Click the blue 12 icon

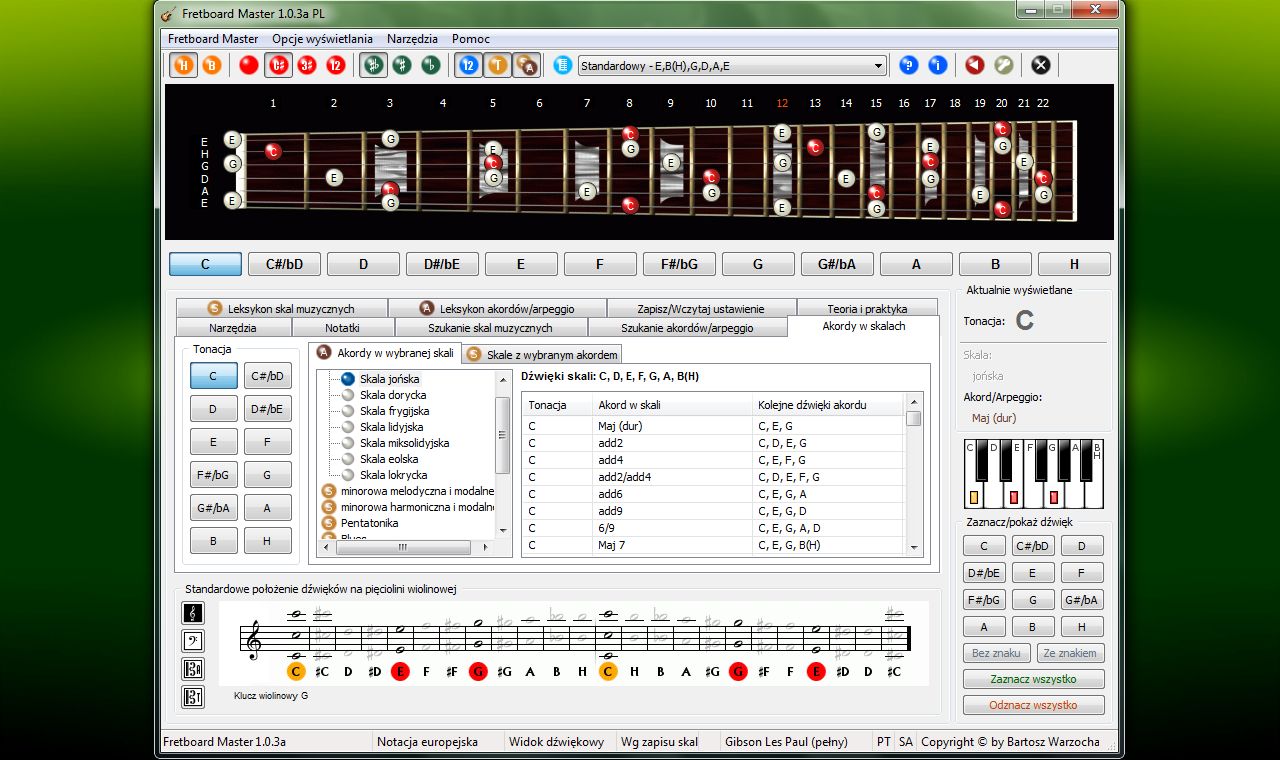click(468, 65)
